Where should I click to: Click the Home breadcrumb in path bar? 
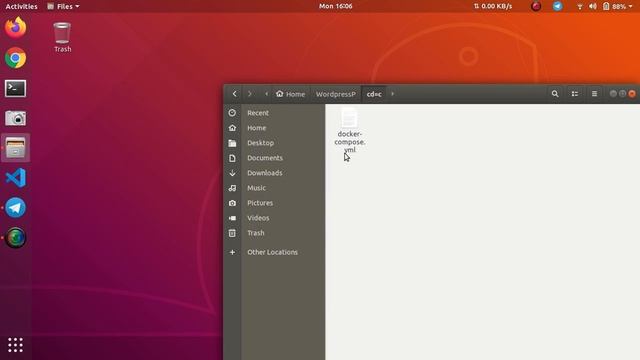click(x=290, y=94)
